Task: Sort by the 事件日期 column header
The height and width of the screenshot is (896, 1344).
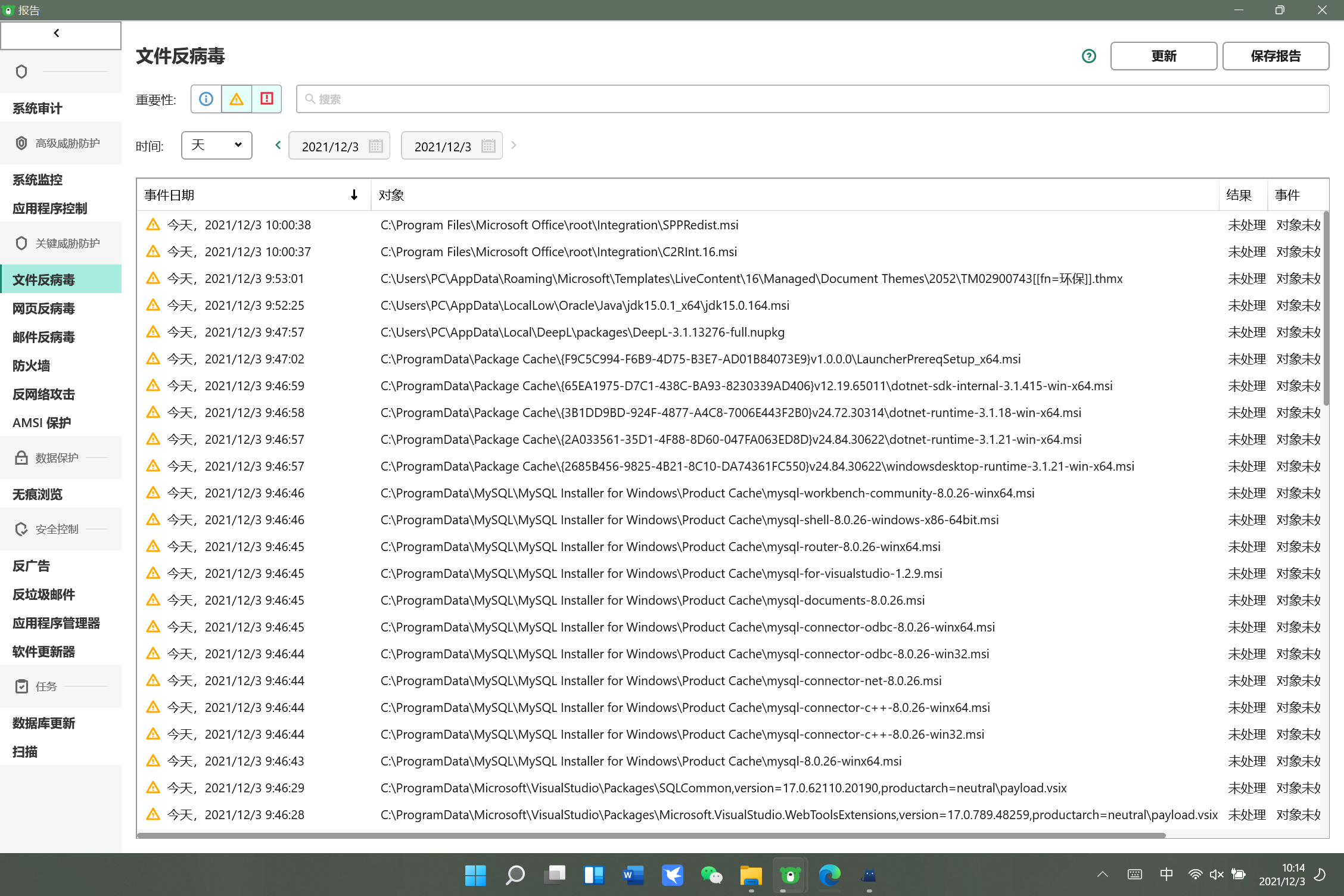Action: pos(253,195)
